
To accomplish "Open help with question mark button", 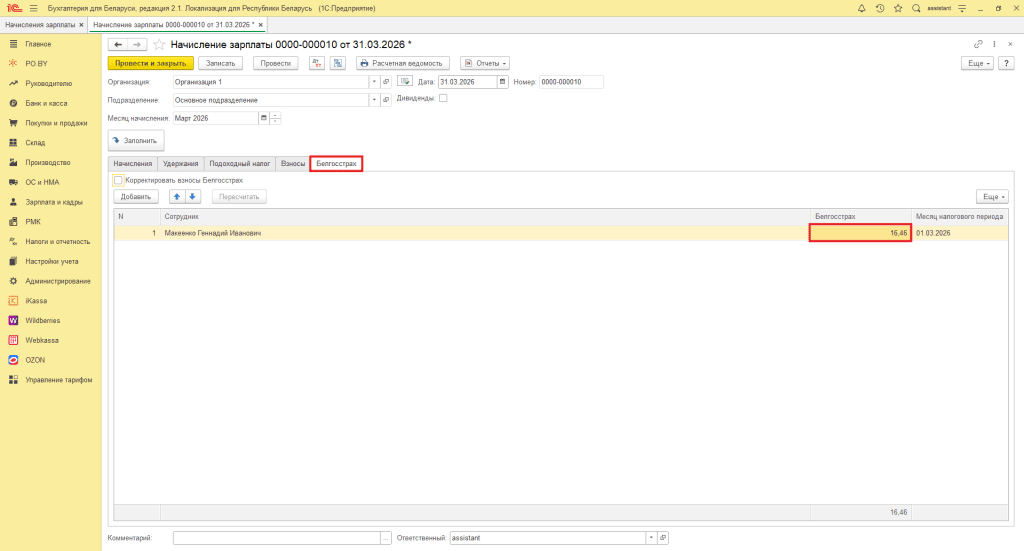I will pos(1006,63).
